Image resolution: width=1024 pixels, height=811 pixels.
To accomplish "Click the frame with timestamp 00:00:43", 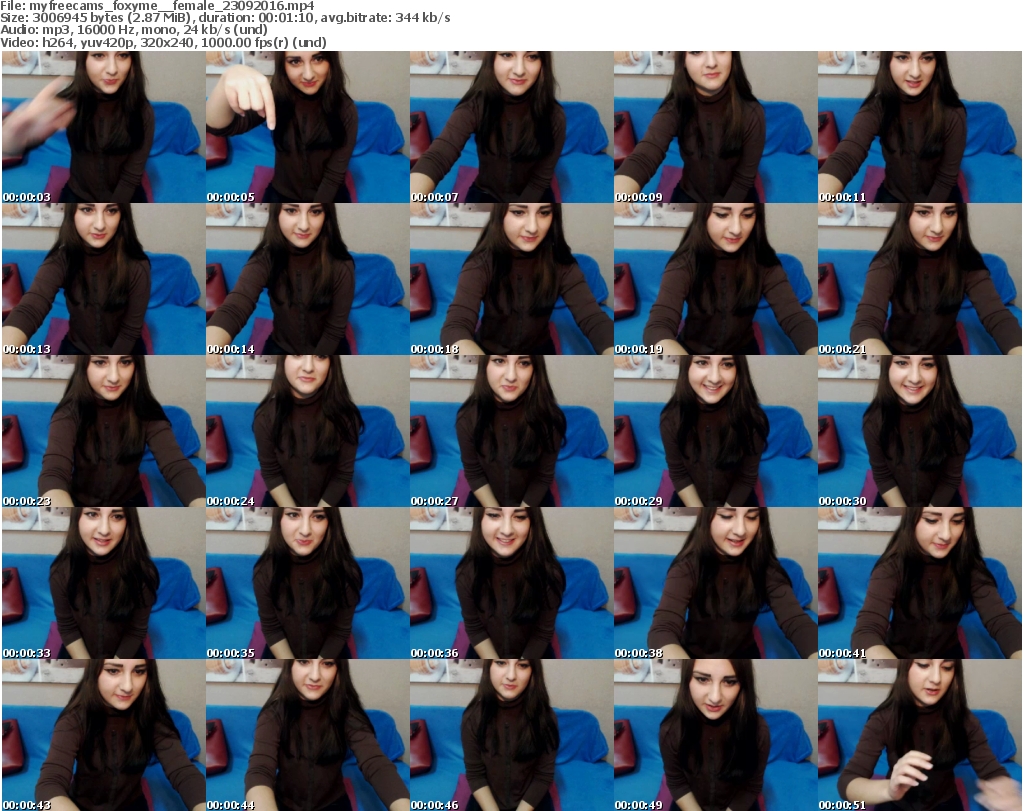I will point(104,735).
